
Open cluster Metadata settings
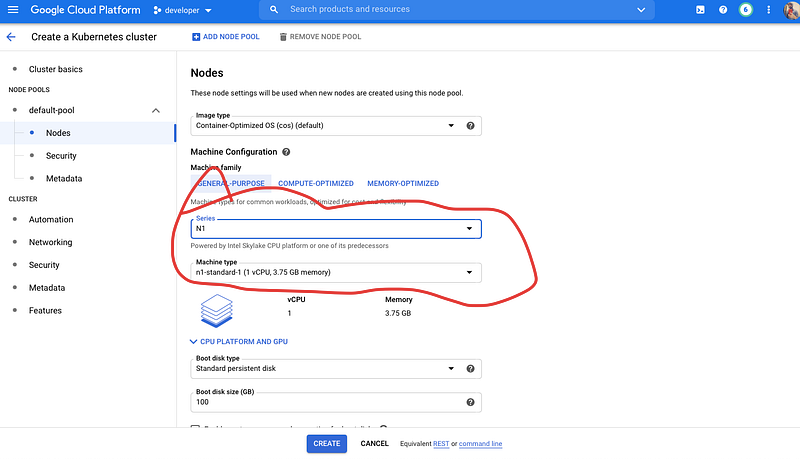click(x=47, y=288)
